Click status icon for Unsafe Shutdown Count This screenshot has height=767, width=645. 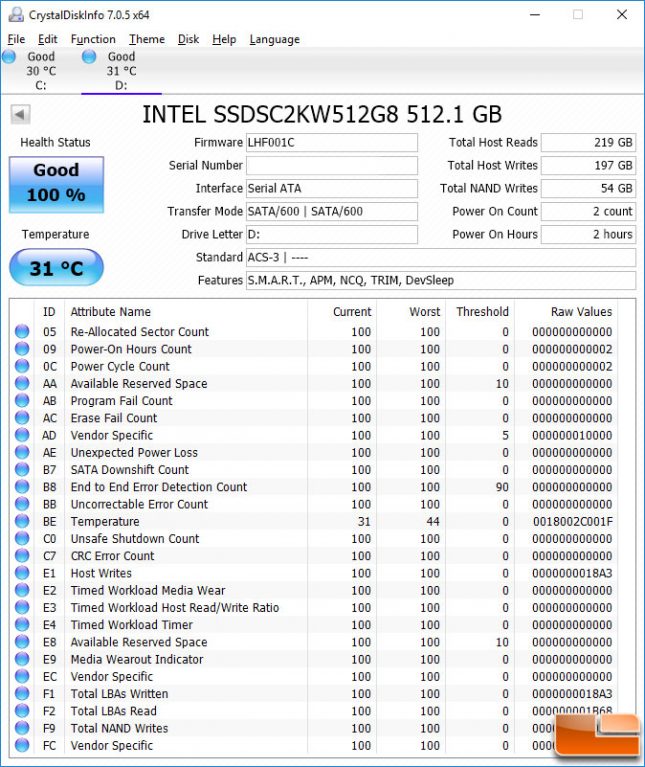(22, 539)
